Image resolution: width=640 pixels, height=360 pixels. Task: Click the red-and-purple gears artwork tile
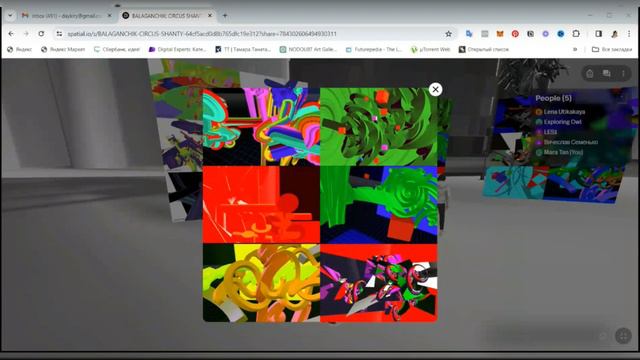tap(379, 282)
